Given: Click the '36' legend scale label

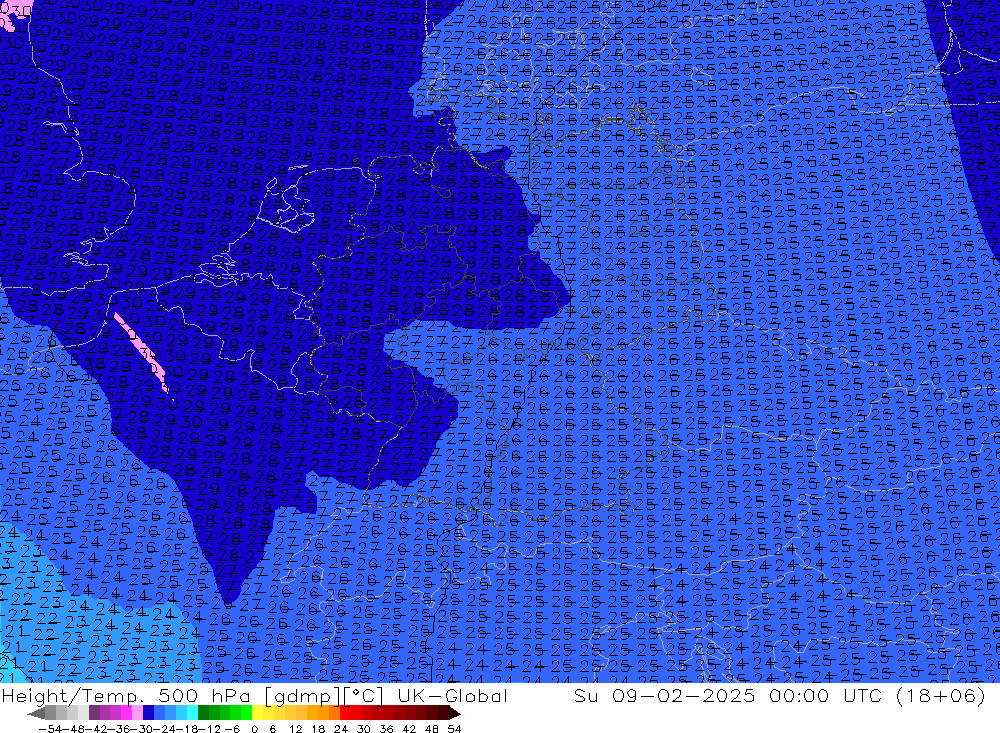Looking at the screenshot, I should point(386,729).
